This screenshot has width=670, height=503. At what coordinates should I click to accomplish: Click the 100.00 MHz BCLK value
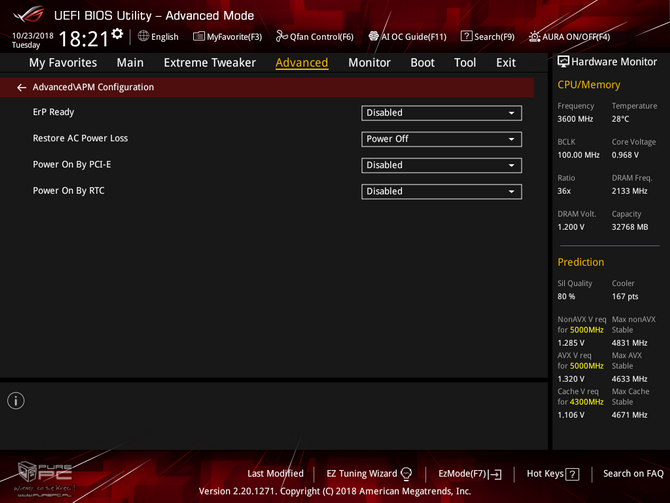[579, 155]
